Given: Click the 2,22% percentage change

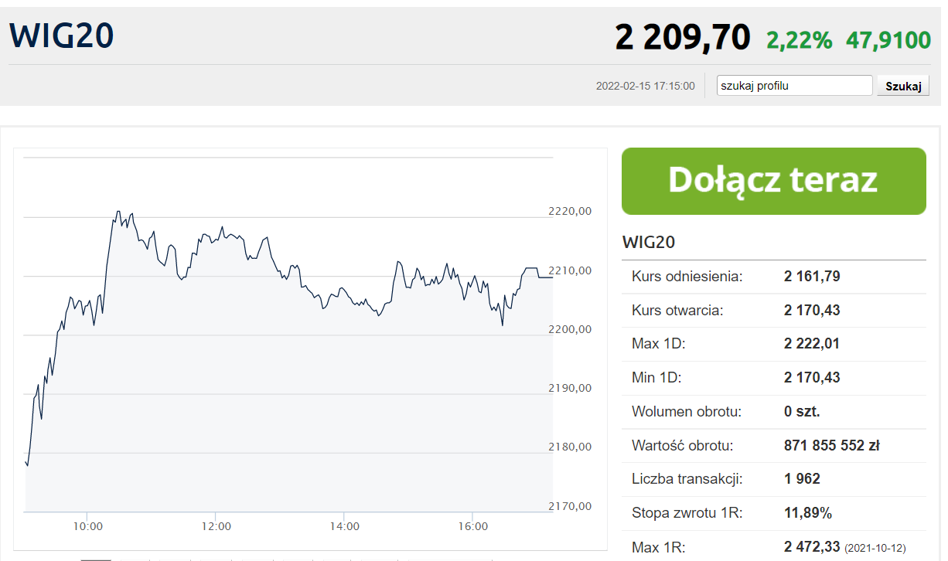Looking at the screenshot, I should 799,41.
